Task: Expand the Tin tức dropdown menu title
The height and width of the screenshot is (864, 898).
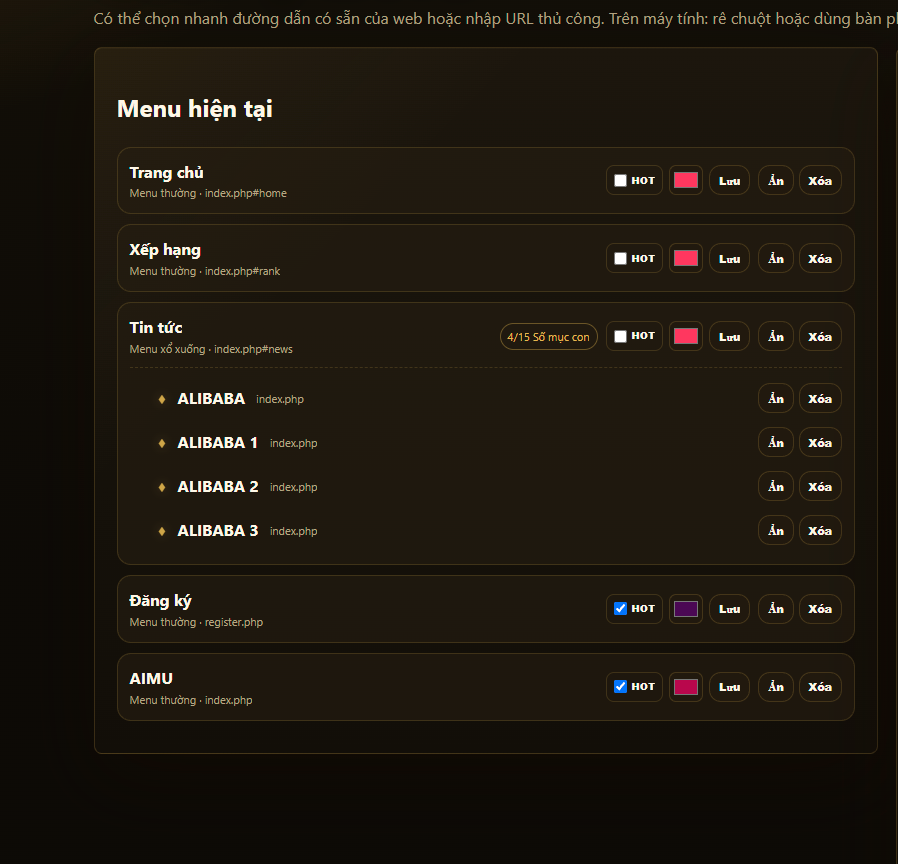Action: [x=156, y=328]
